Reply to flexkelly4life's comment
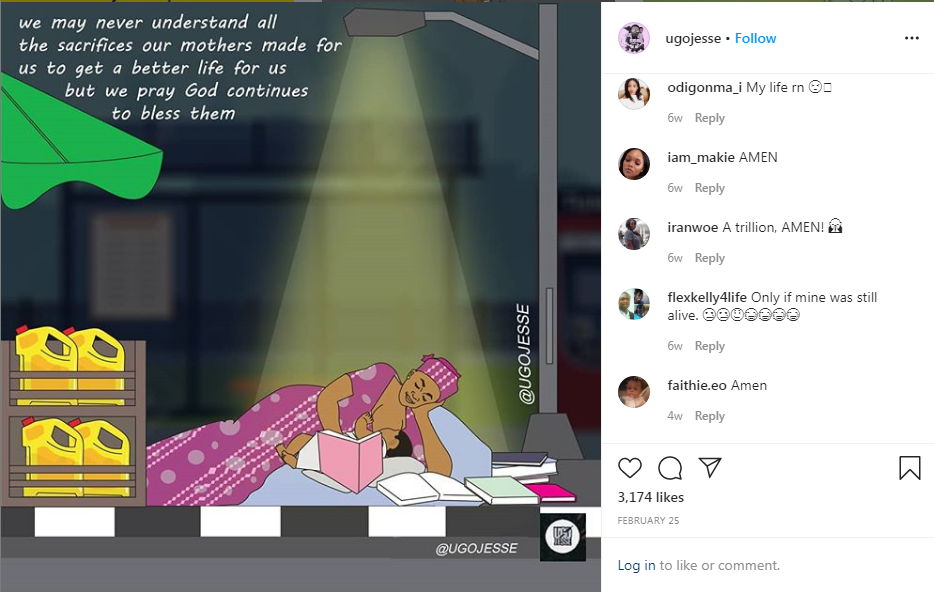 coord(709,346)
